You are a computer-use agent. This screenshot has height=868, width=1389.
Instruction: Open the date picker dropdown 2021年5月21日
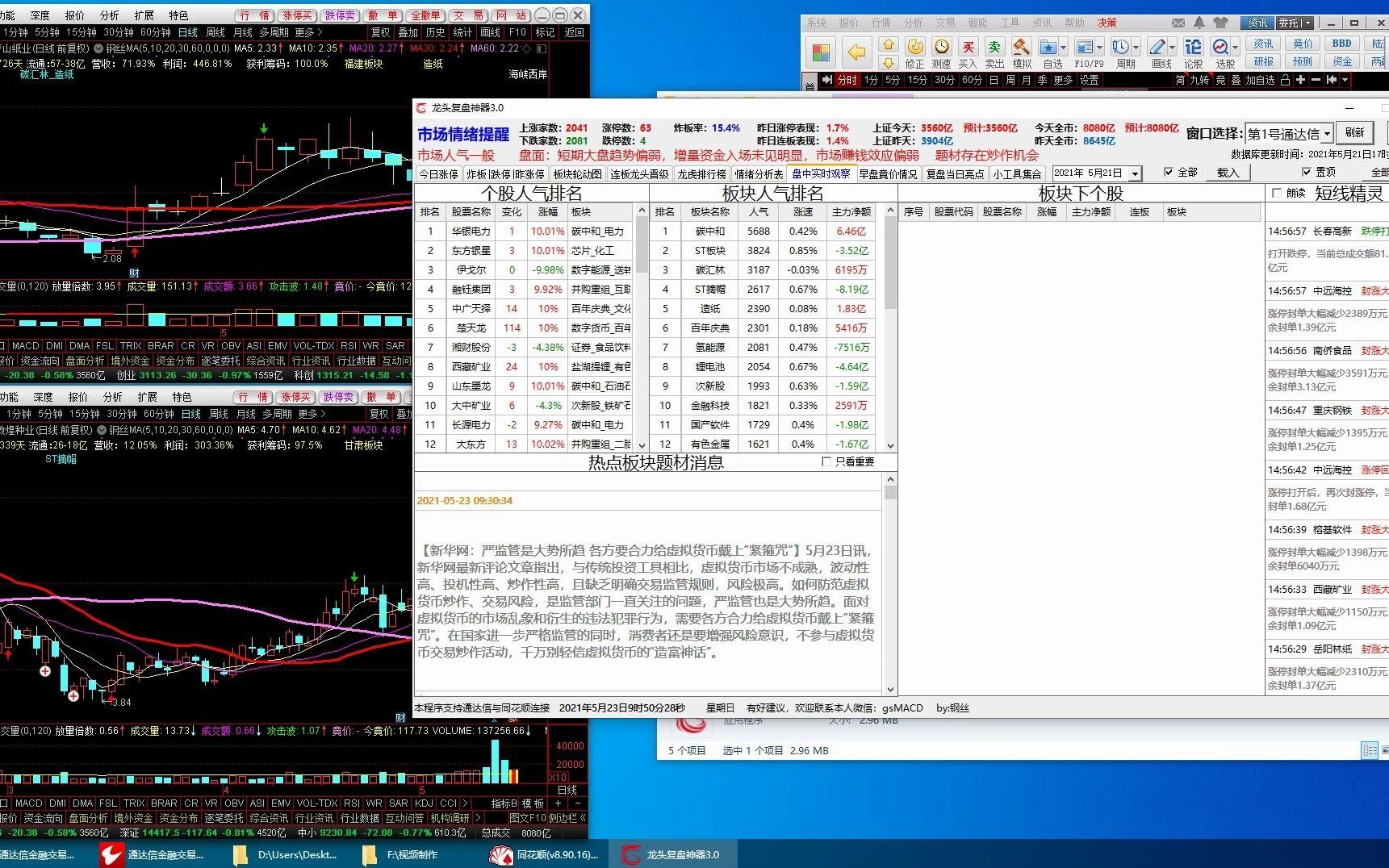point(1135,173)
